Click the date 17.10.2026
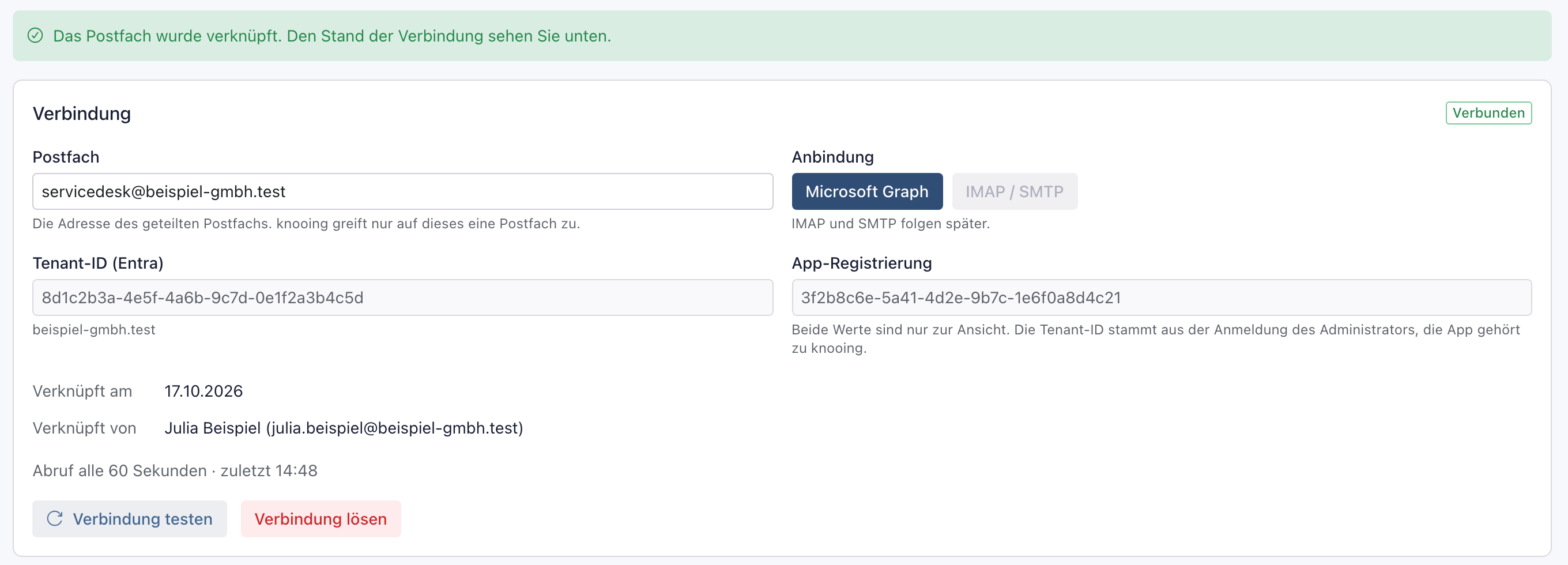The height and width of the screenshot is (565, 1568). (x=203, y=391)
